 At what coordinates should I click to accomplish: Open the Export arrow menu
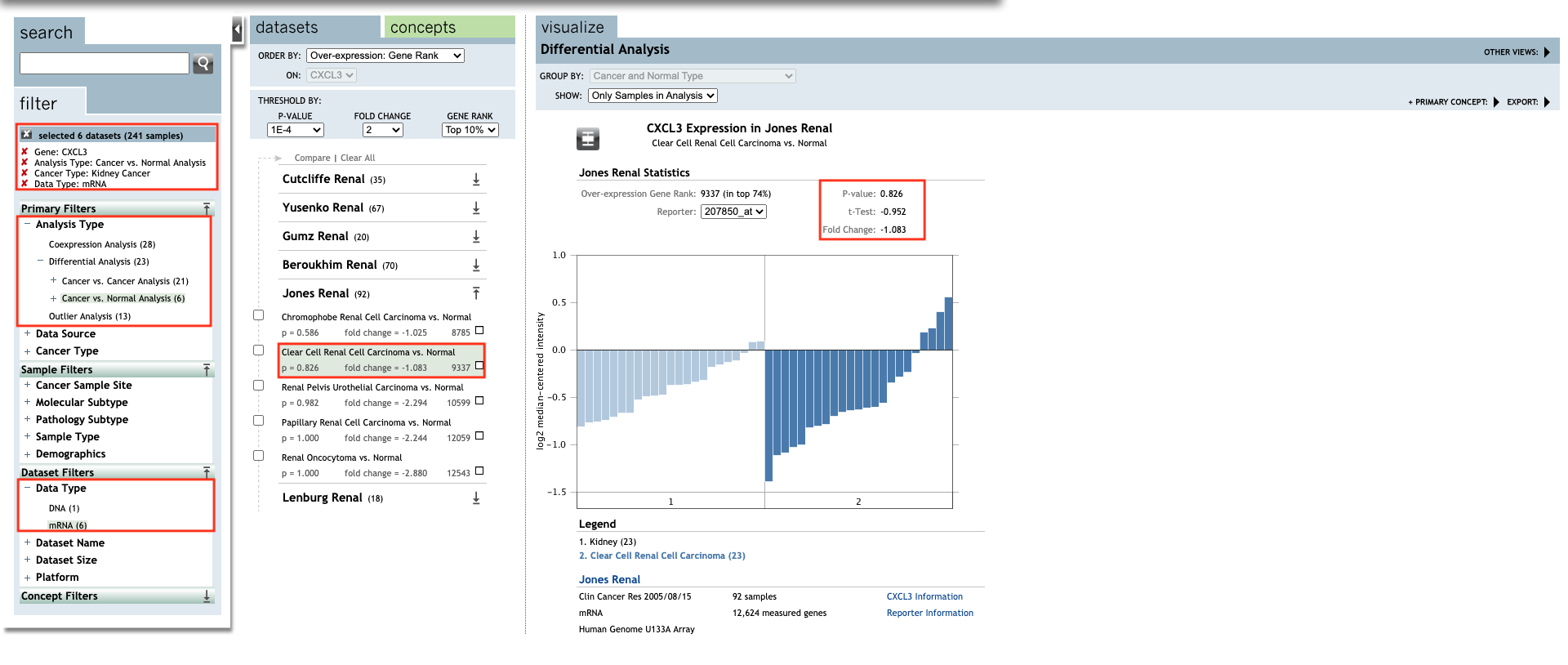(x=1547, y=102)
